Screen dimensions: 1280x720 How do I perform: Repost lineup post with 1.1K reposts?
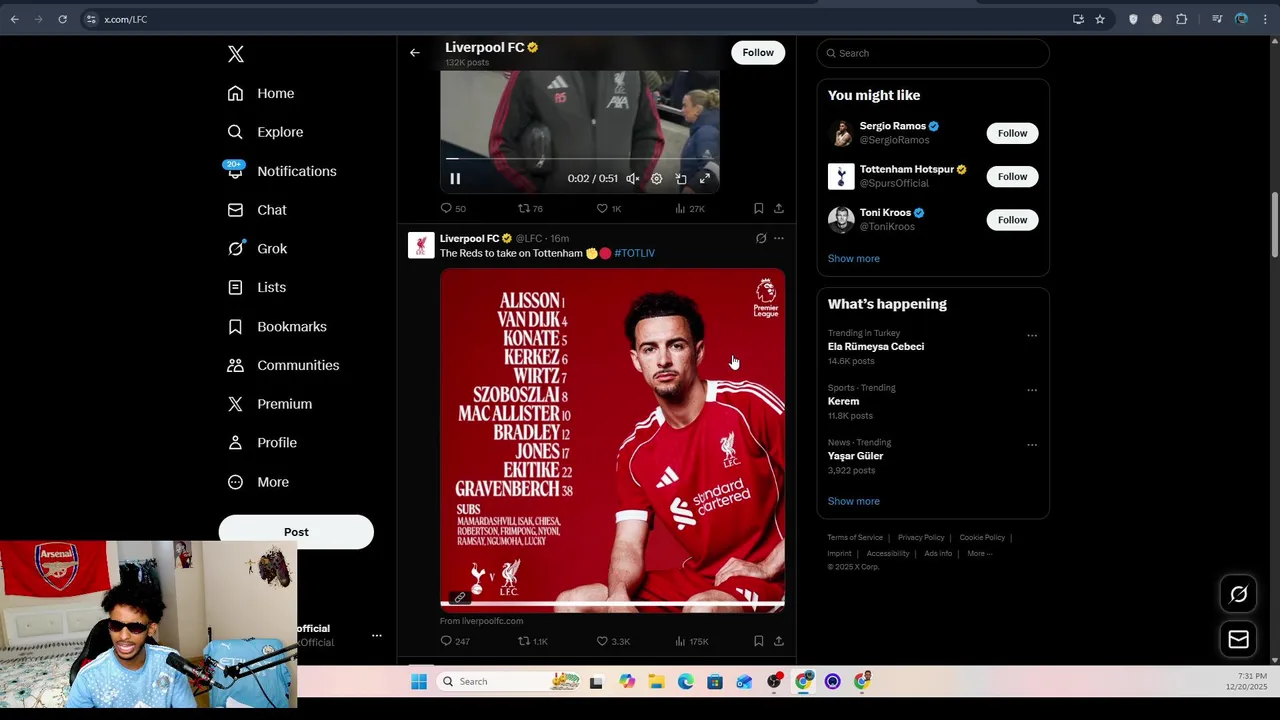coord(532,641)
